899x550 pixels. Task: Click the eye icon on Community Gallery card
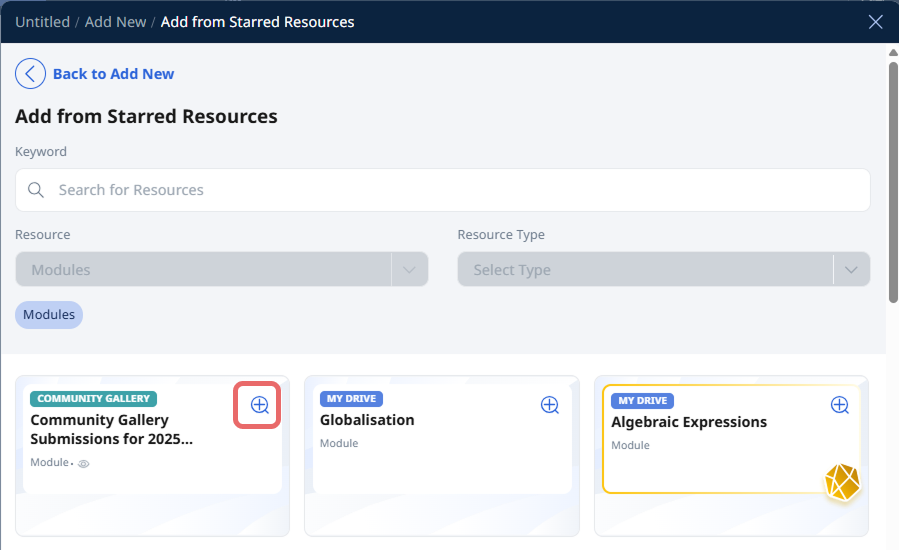tap(84, 463)
